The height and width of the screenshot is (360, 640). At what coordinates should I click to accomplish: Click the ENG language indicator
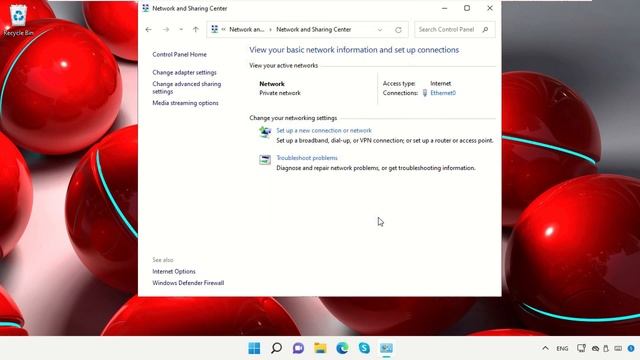[x=562, y=349]
